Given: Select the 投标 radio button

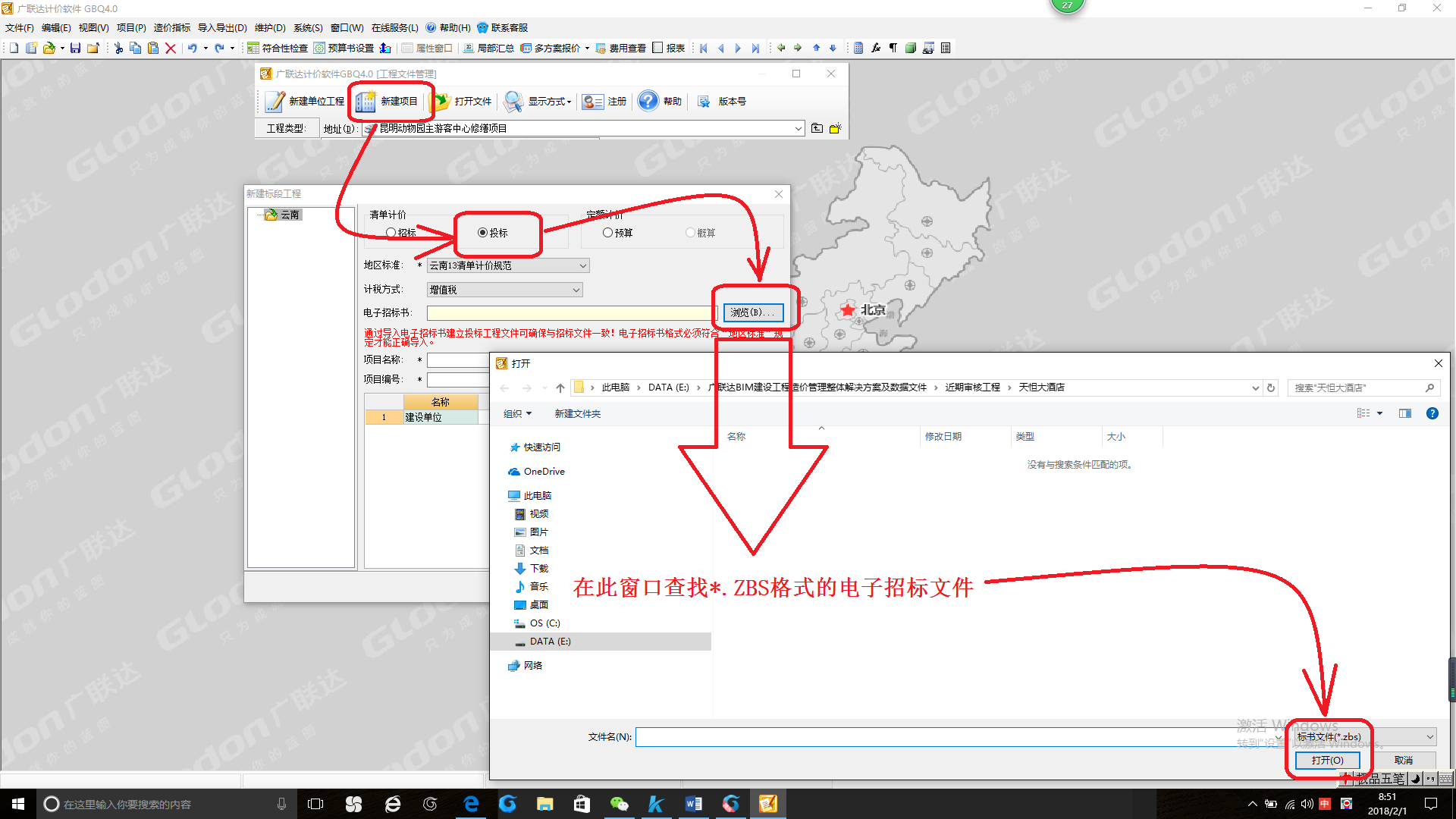Looking at the screenshot, I should click(x=482, y=233).
